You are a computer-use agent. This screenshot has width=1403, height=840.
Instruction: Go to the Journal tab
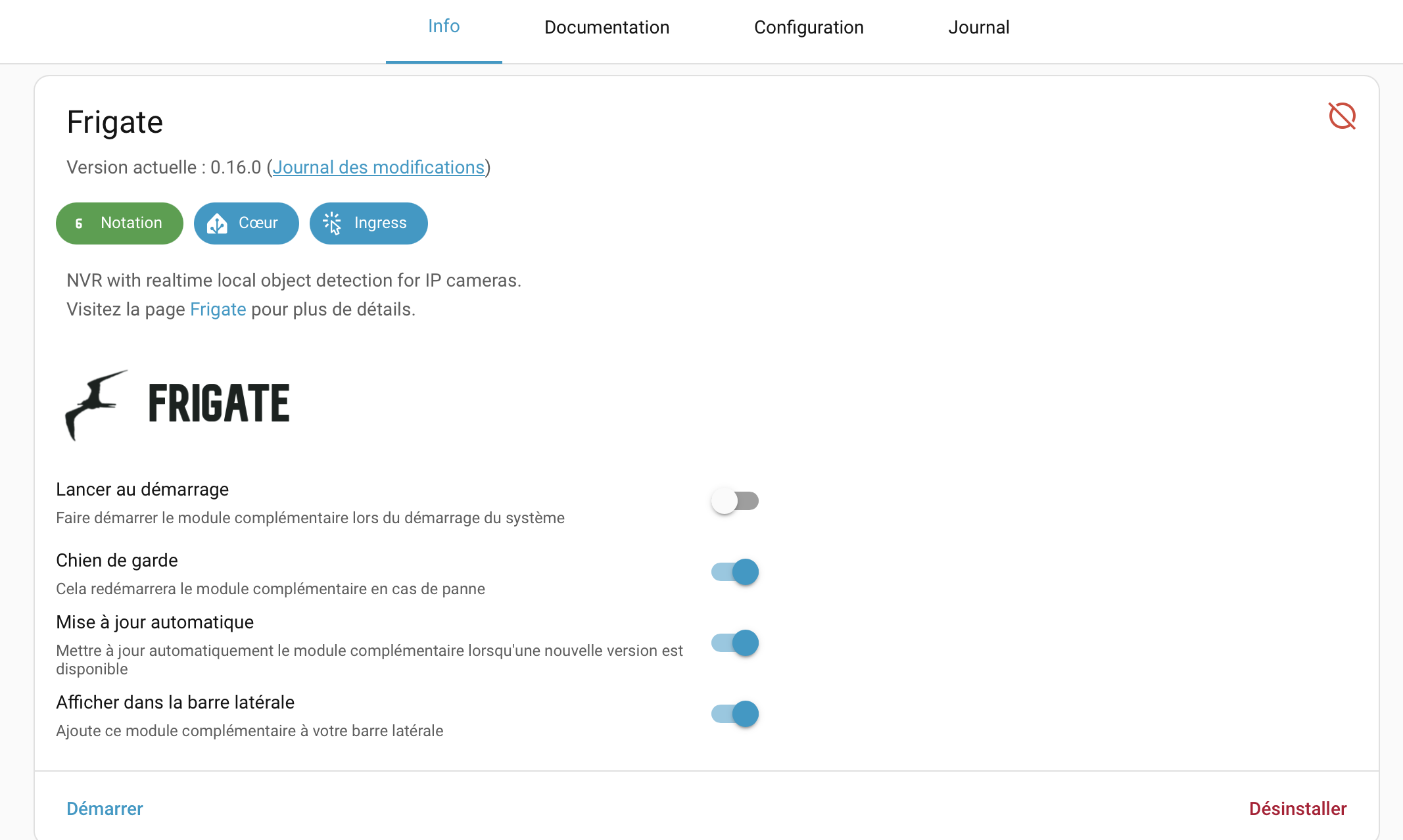[978, 28]
